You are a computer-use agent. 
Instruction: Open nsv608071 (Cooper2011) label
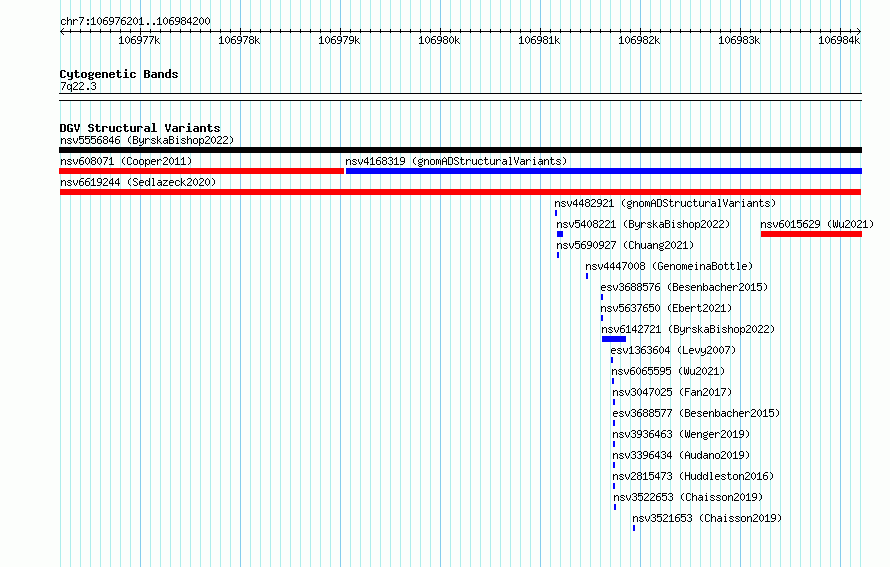[126, 161]
